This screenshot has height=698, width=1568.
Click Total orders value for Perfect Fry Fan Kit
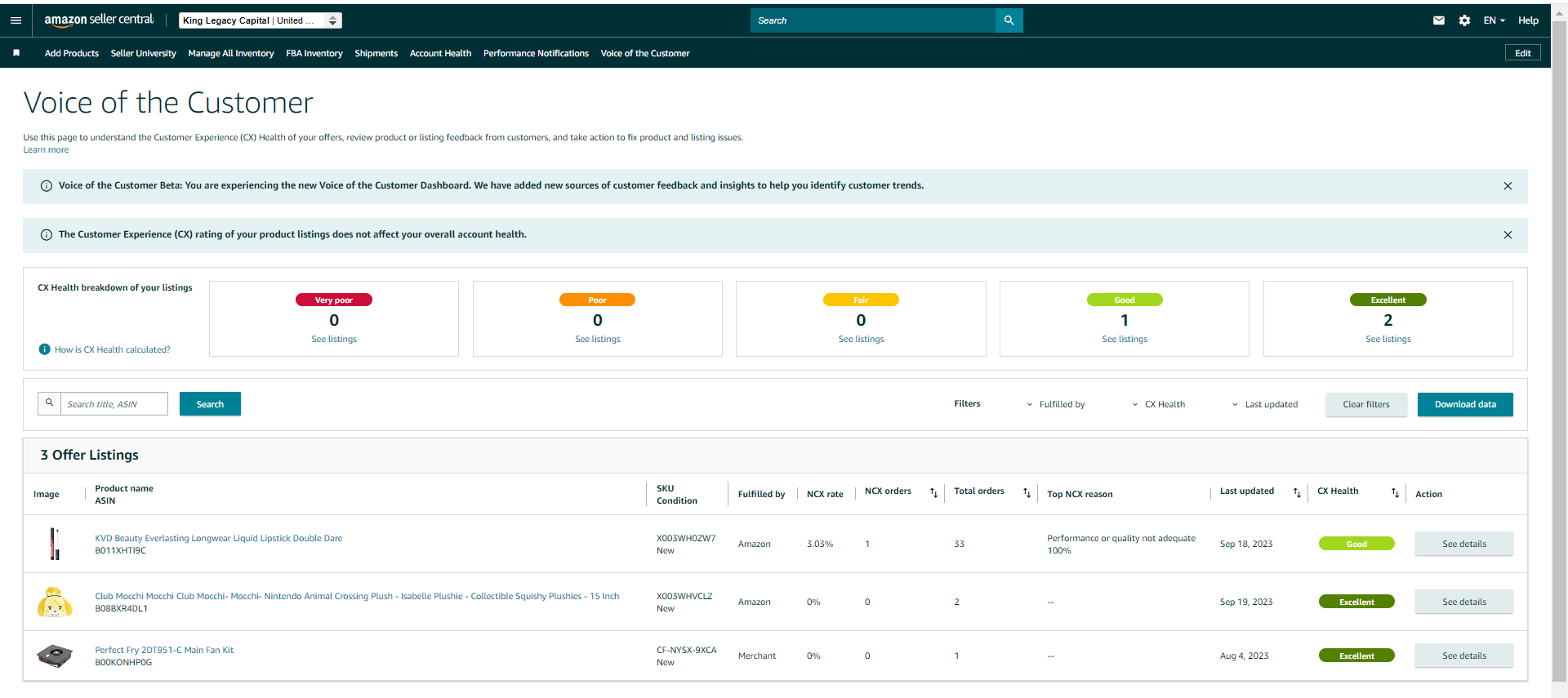coord(956,656)
